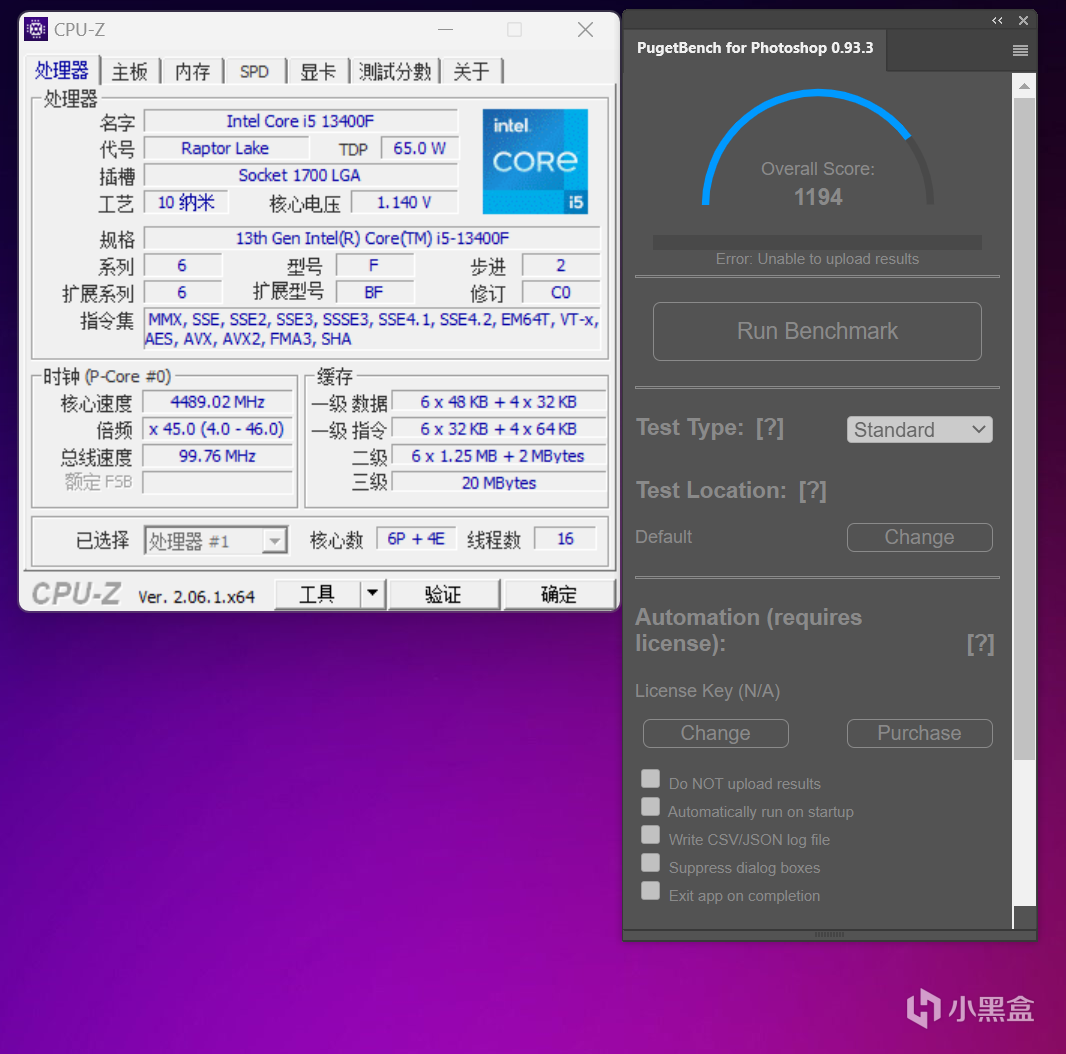Screen dimensions: 1066x1054
Task: Click the Purchase license button
Action: point(919,733)
